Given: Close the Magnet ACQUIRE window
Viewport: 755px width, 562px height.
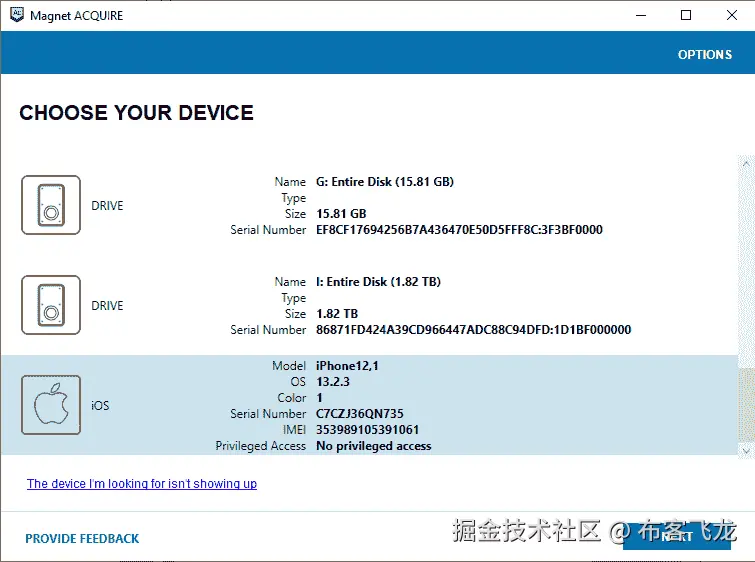Looking at the screenshot, I should point(731,15).
